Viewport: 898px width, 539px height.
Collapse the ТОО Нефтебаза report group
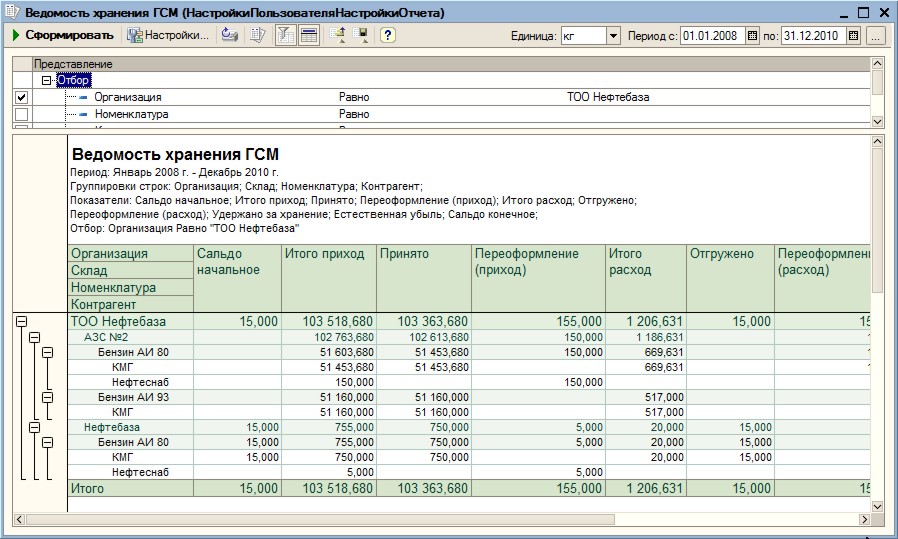point(21,322)
